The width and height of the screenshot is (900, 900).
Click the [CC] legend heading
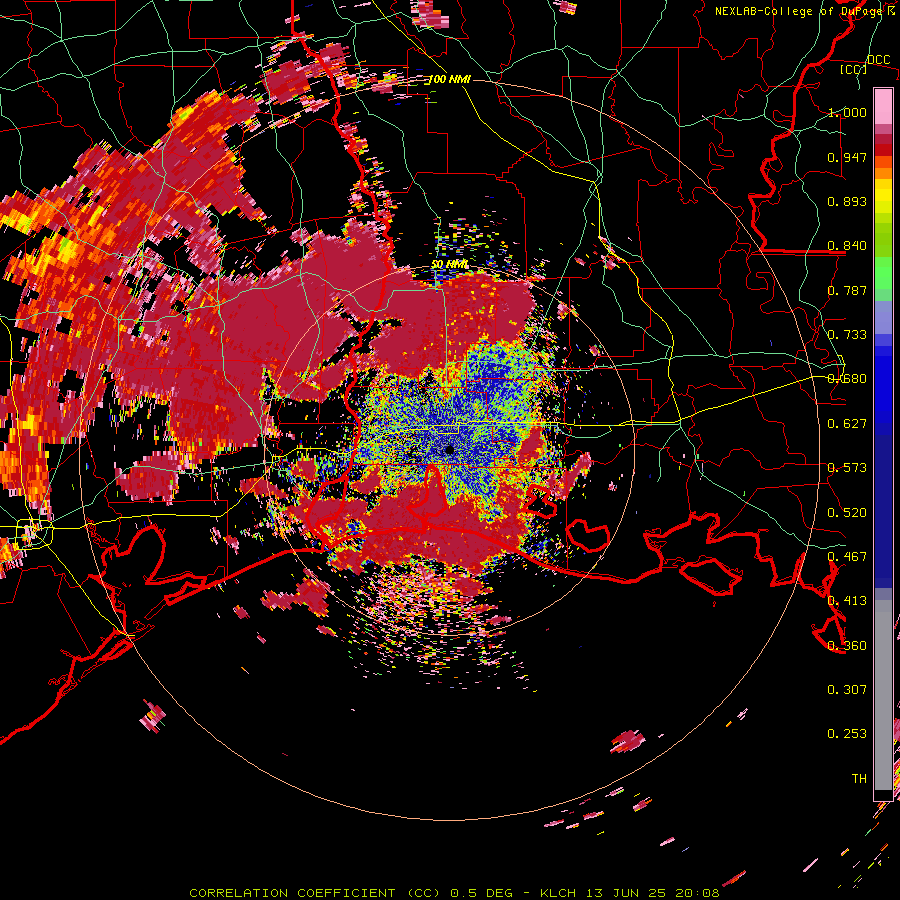click(x=854, y=69)
